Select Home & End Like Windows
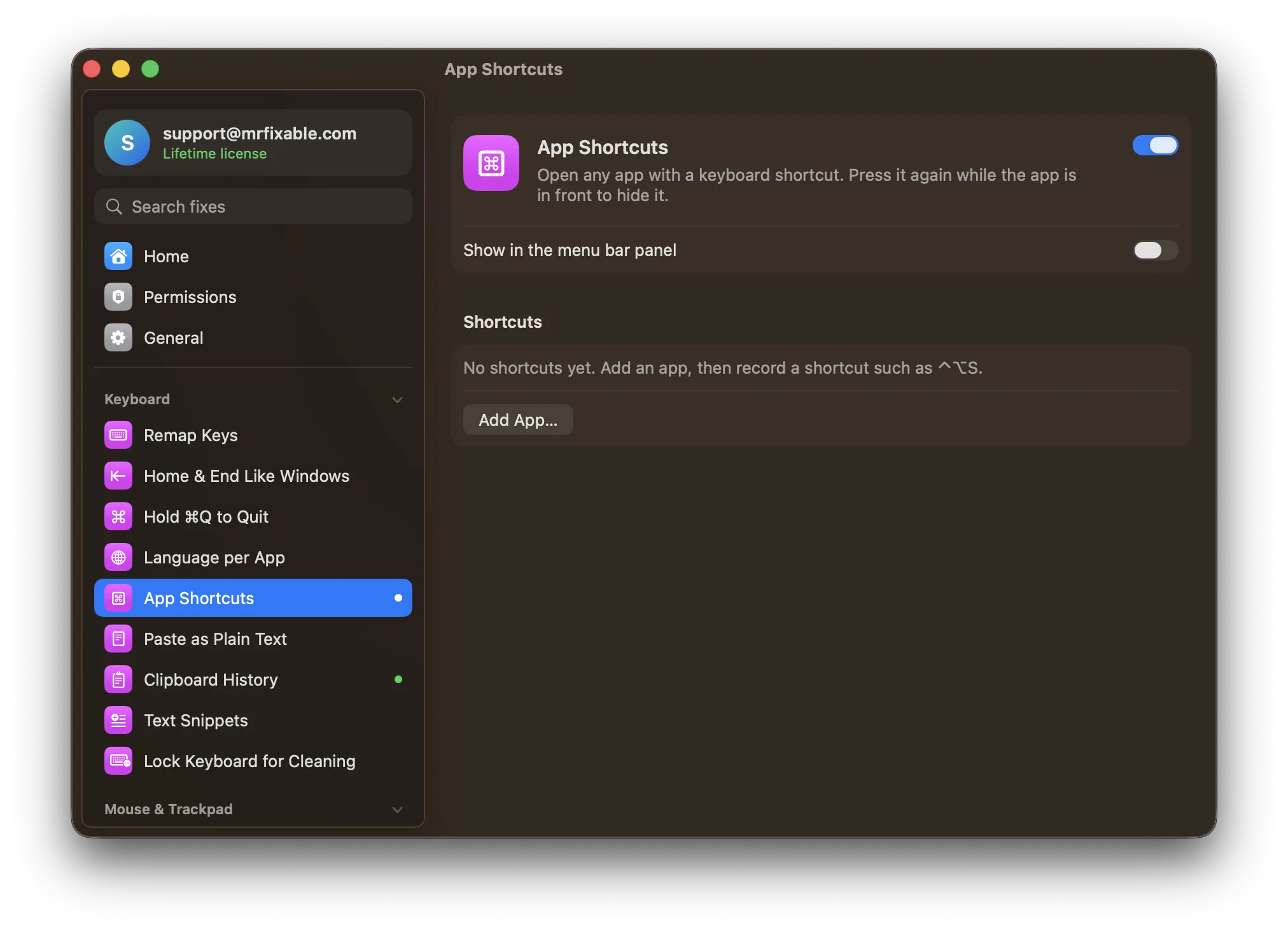 [253, 476]
